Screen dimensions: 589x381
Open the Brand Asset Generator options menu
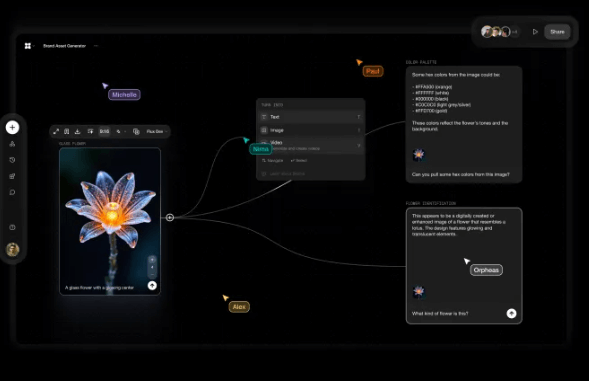96,46
